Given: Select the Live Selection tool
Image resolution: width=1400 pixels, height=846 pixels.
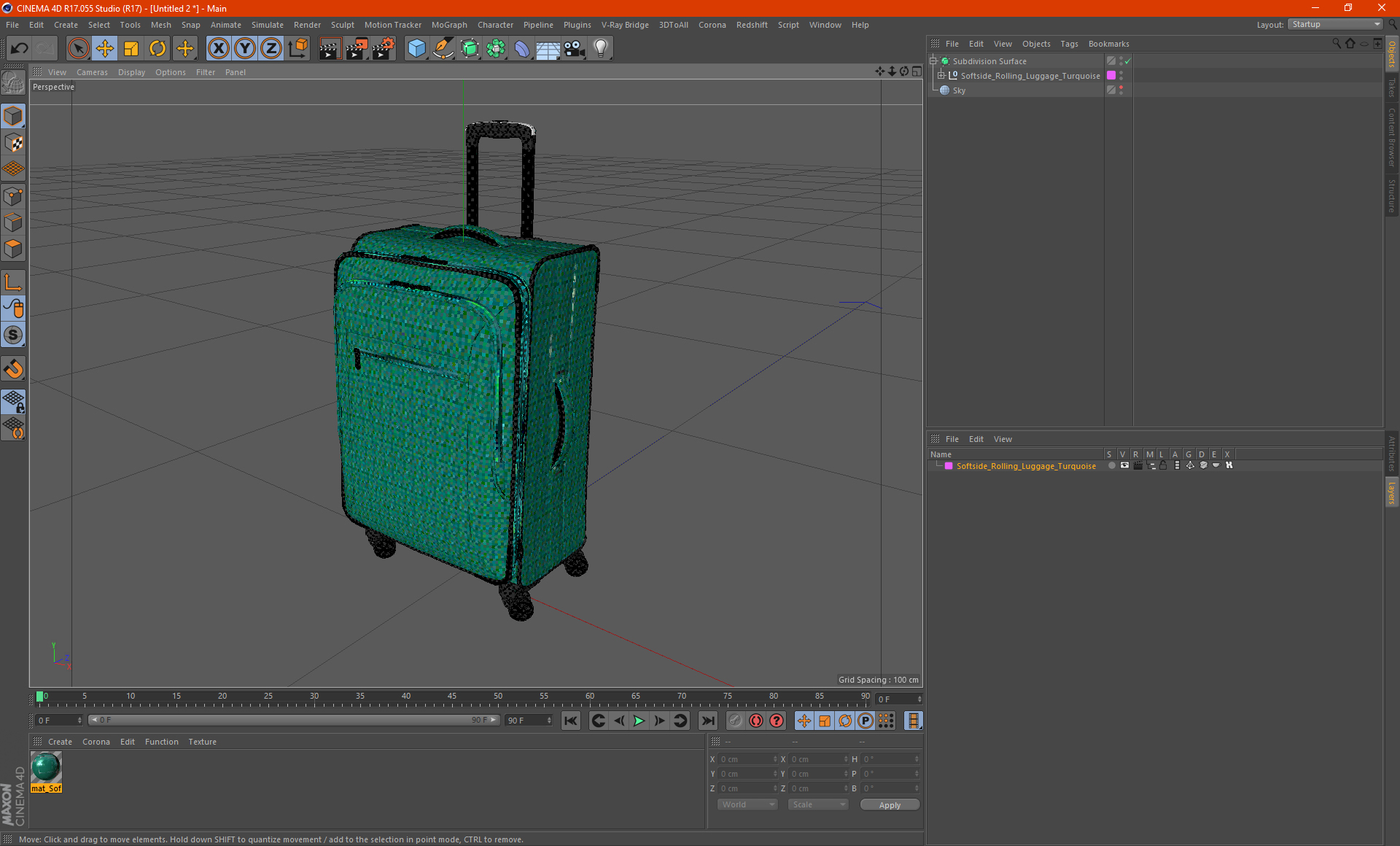Looking at the screenshot, I should 78,48.
